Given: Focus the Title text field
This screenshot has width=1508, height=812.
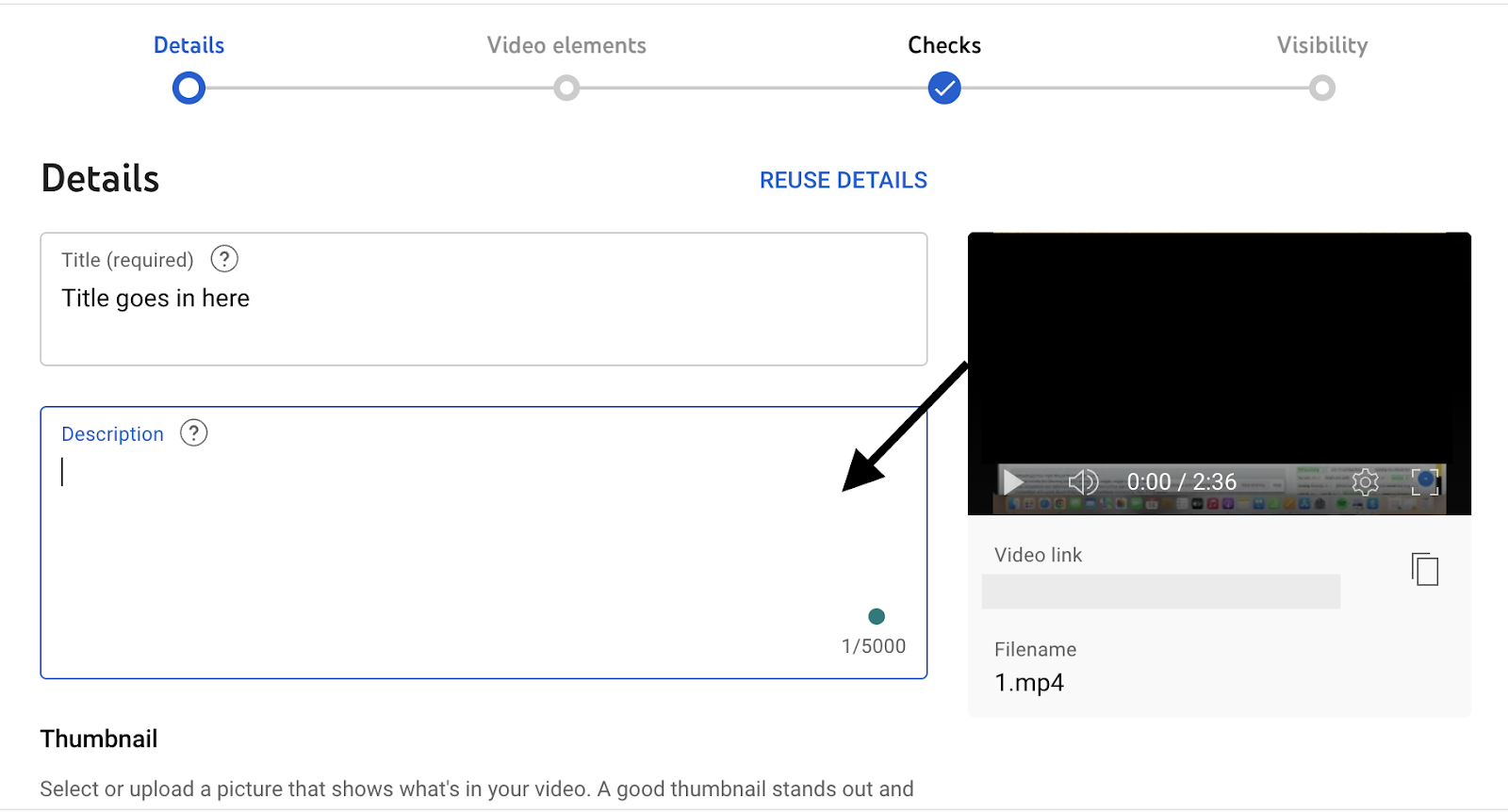Looking at the screenshot, I should point(484,299).
